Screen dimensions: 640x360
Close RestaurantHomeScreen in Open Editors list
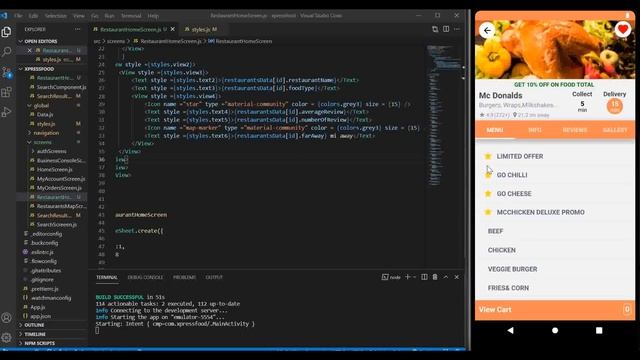click(29, 51)
